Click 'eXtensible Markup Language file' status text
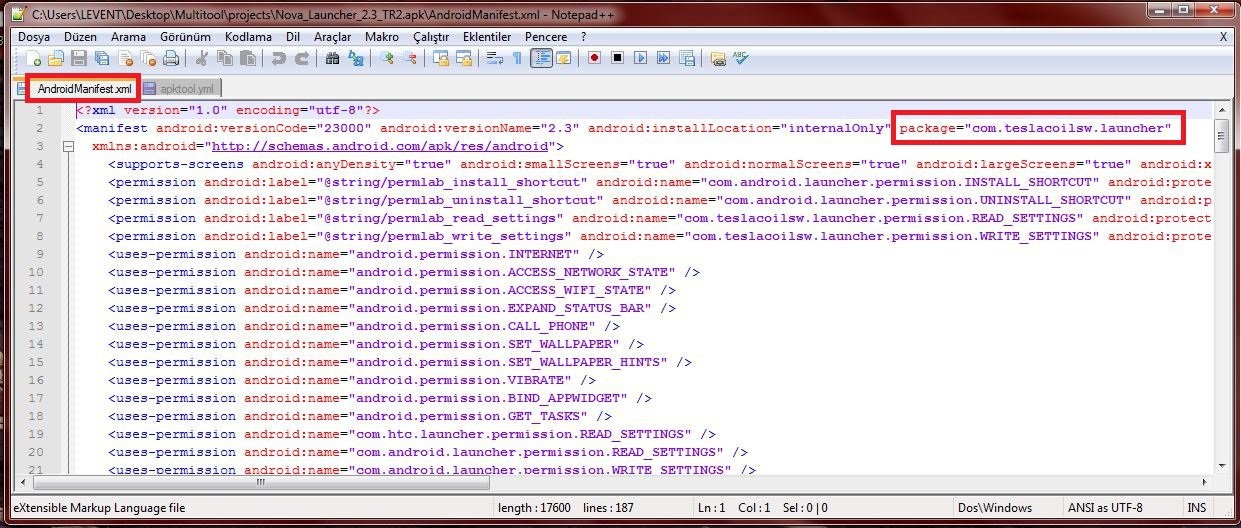This screenshot has height=528, width=1241. [x=100, y=508]
